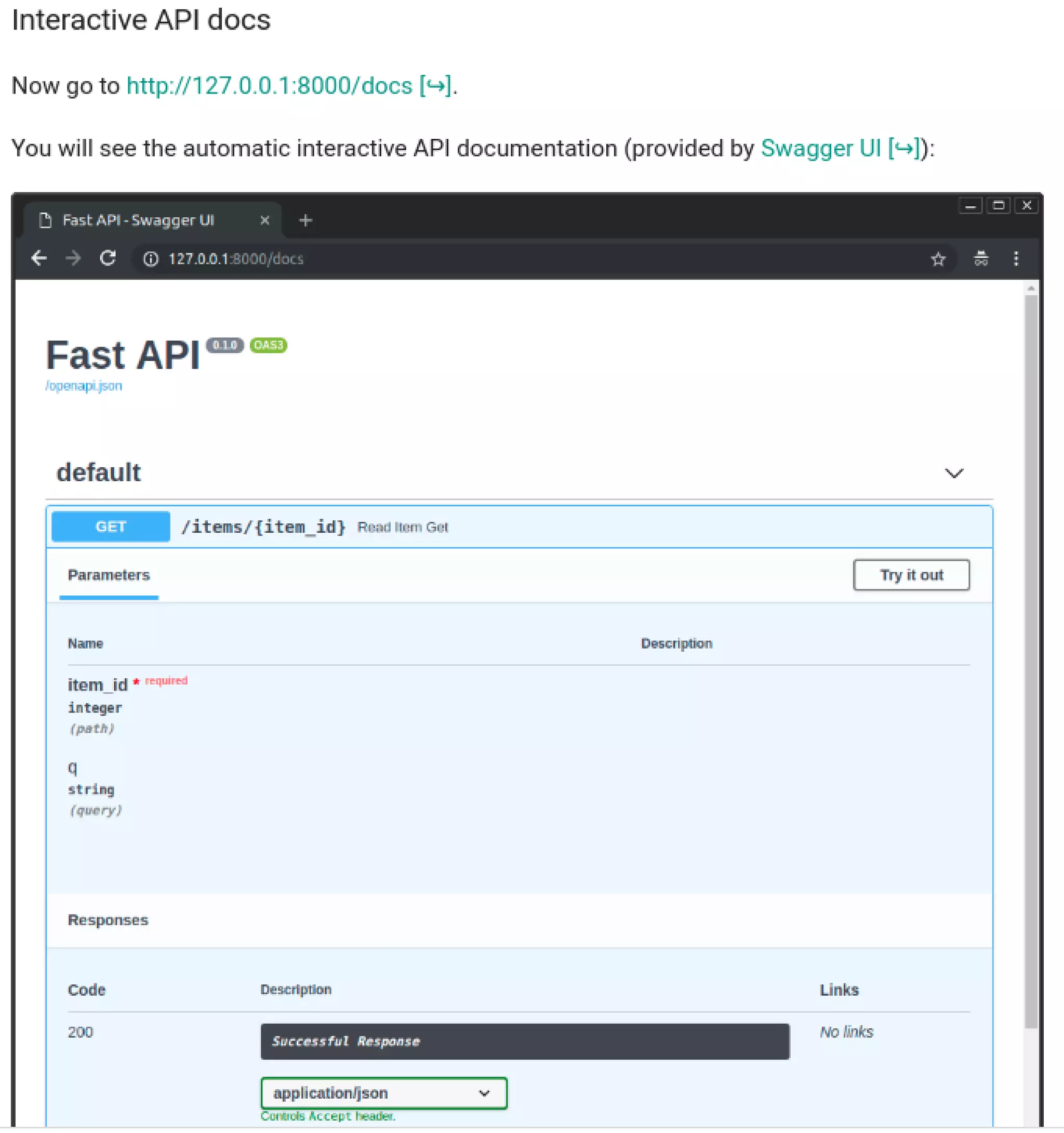Click the page icon on the browser tab
The height and width of the screenshot is (1133, 1064).
coord(45,220)
